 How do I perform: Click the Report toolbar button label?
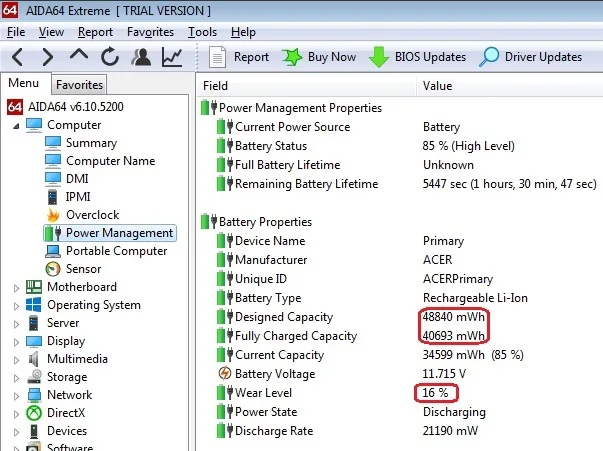click(x=251, y=57)
